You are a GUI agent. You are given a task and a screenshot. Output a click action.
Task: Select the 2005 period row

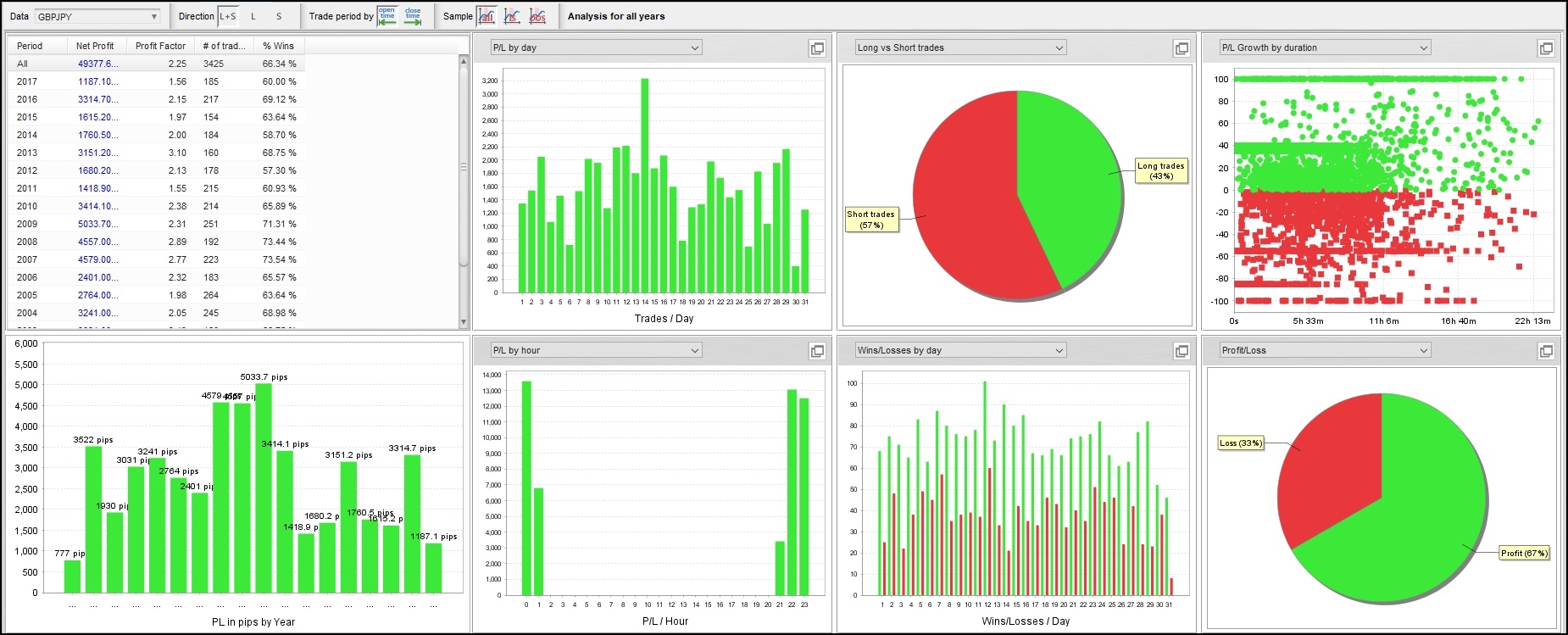pyautogui.click(x=157, y=295)
